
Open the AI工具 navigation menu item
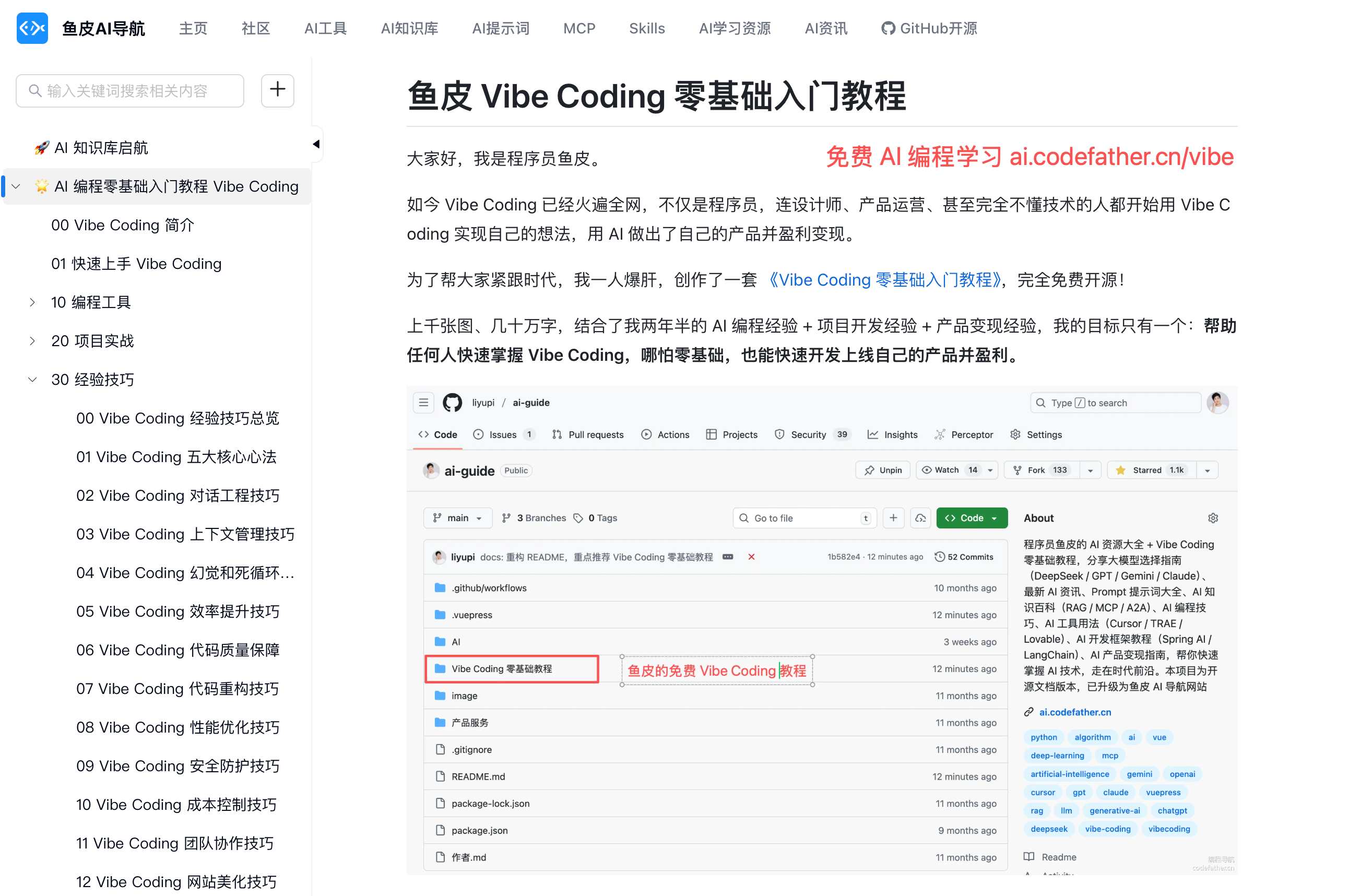click(x=325, y=28)
